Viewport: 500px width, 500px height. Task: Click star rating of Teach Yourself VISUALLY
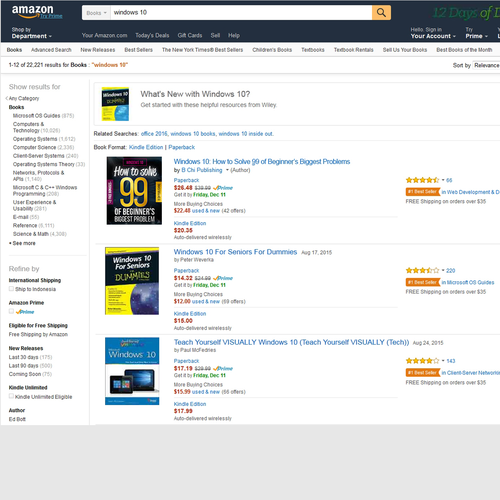[422, 361]
